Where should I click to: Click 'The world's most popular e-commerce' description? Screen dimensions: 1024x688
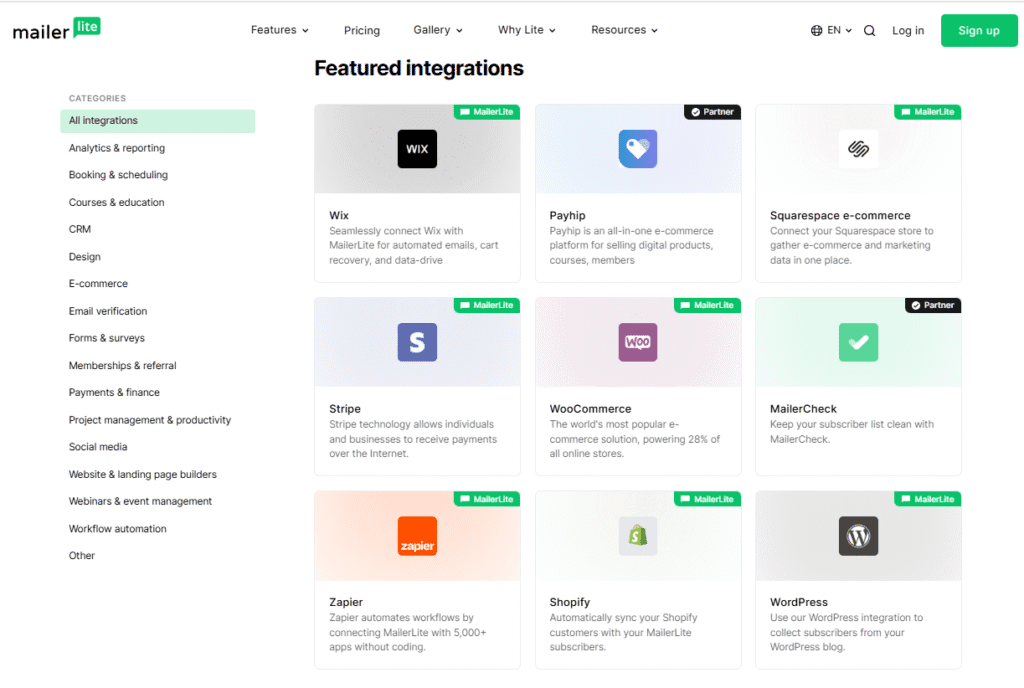click(x=634, y=439)
